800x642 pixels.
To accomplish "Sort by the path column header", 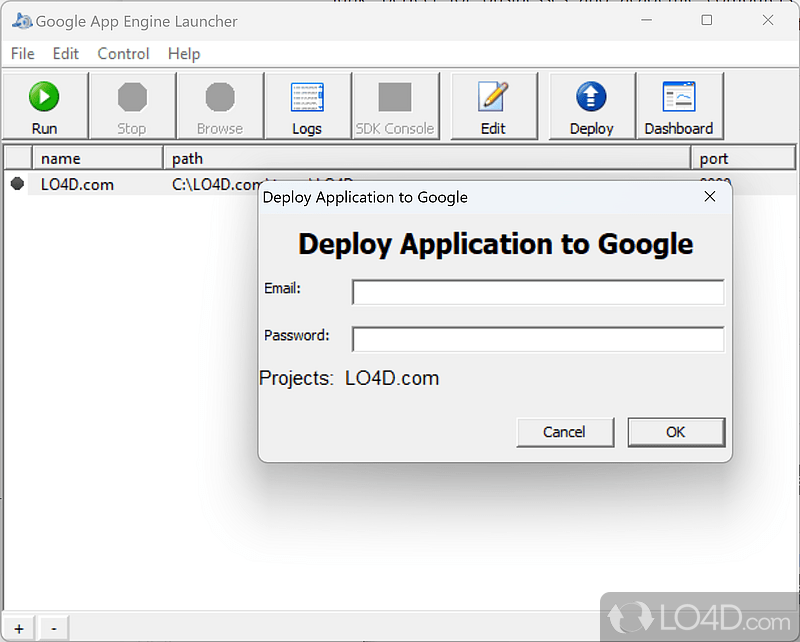I will [427, 158].
